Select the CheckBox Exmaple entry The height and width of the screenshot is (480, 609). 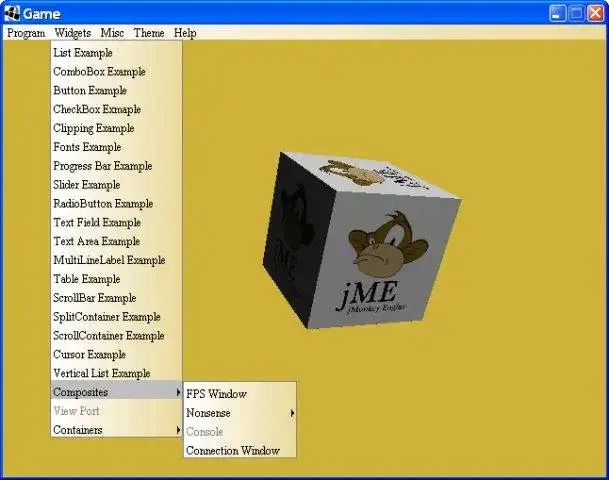click(116, 110)
